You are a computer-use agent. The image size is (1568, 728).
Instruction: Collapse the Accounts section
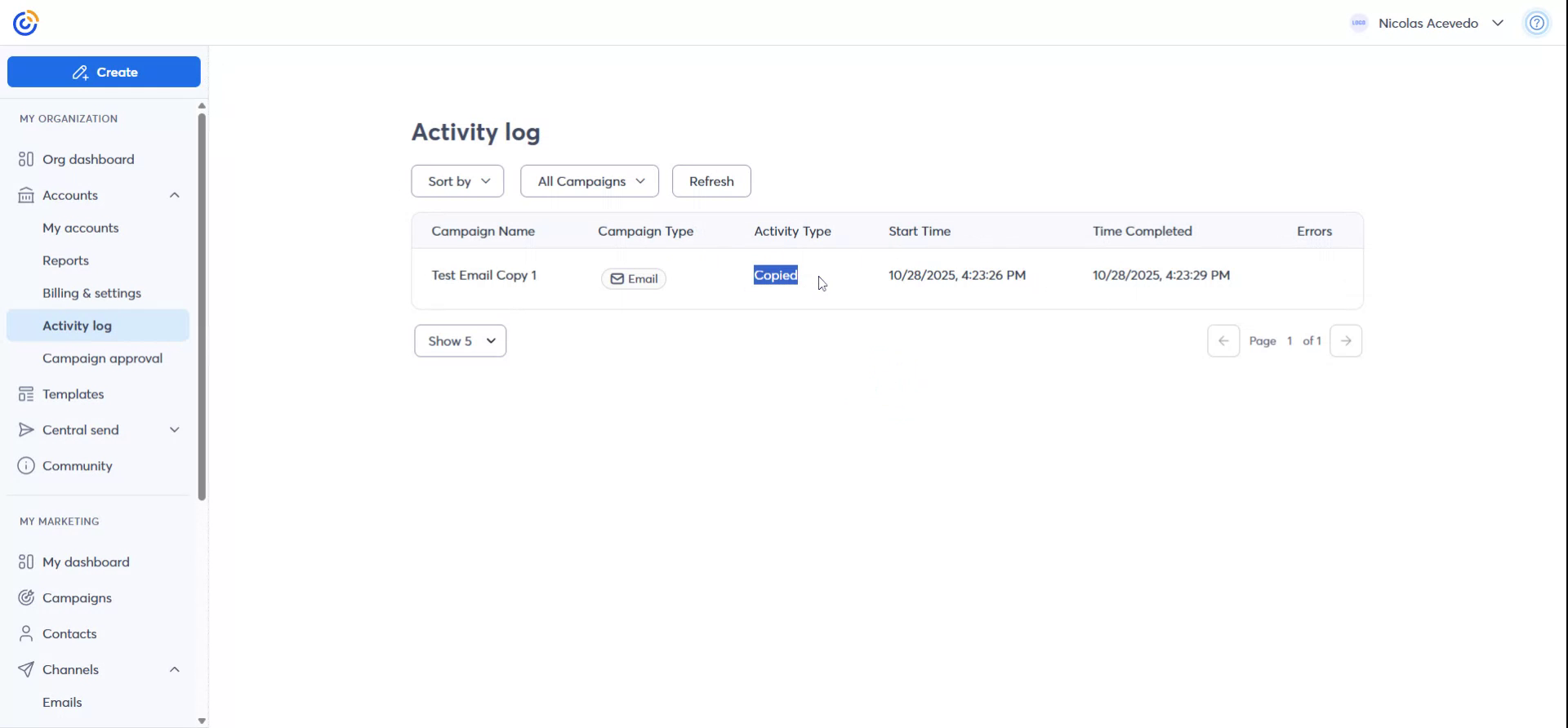[x=174, y=195]
